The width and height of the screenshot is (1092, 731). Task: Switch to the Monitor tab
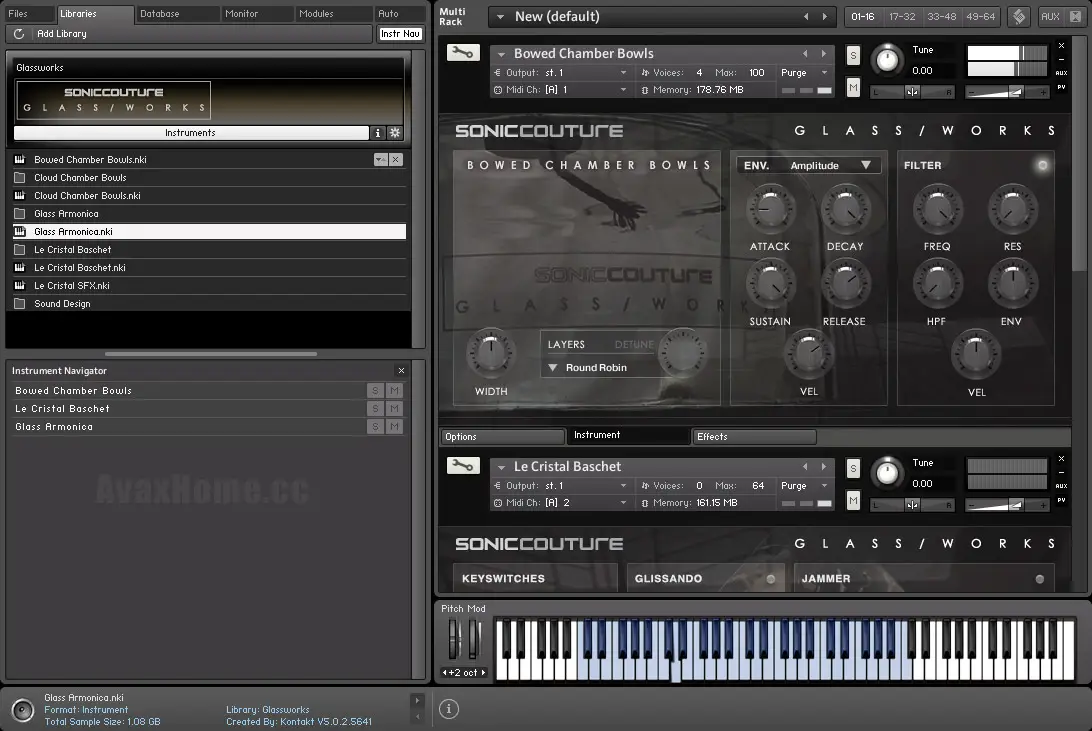pos(256,14)
